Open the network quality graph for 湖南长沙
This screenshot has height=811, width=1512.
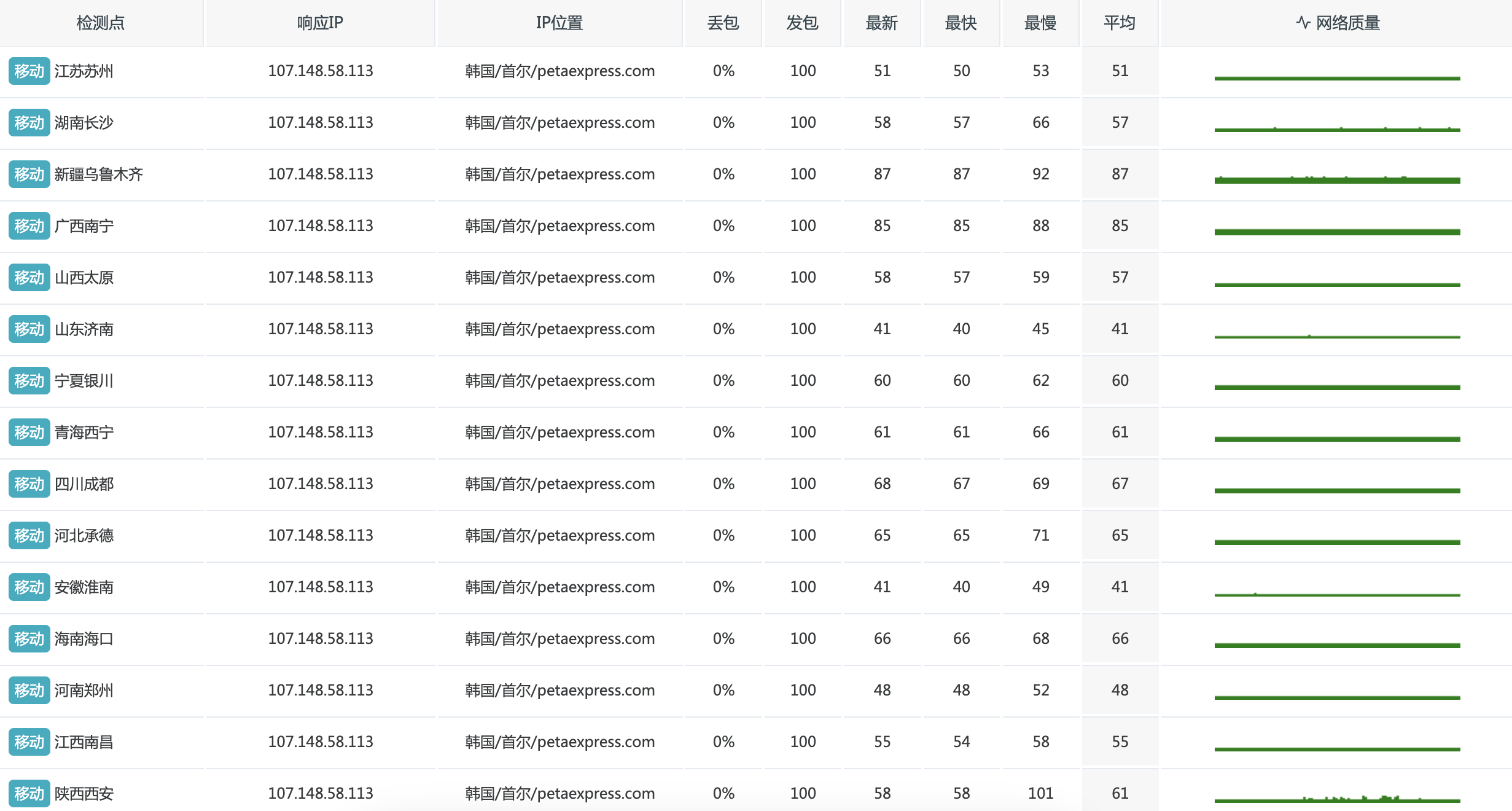click(1337, 129)
